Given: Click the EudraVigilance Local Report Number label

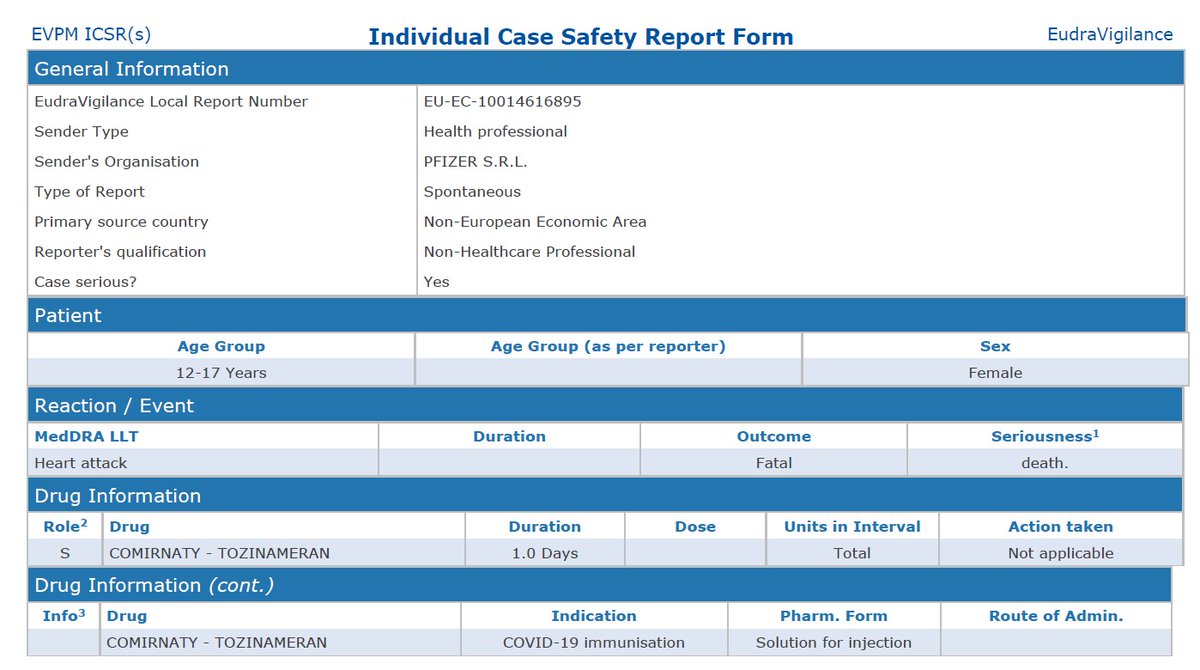Looking at the screenshot, I should tap(171, 101).
